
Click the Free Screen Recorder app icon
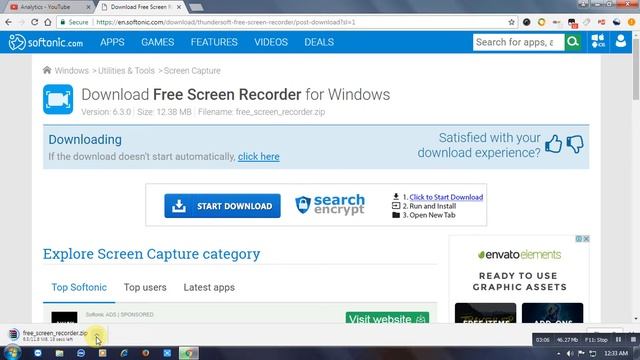pos(58,99)
